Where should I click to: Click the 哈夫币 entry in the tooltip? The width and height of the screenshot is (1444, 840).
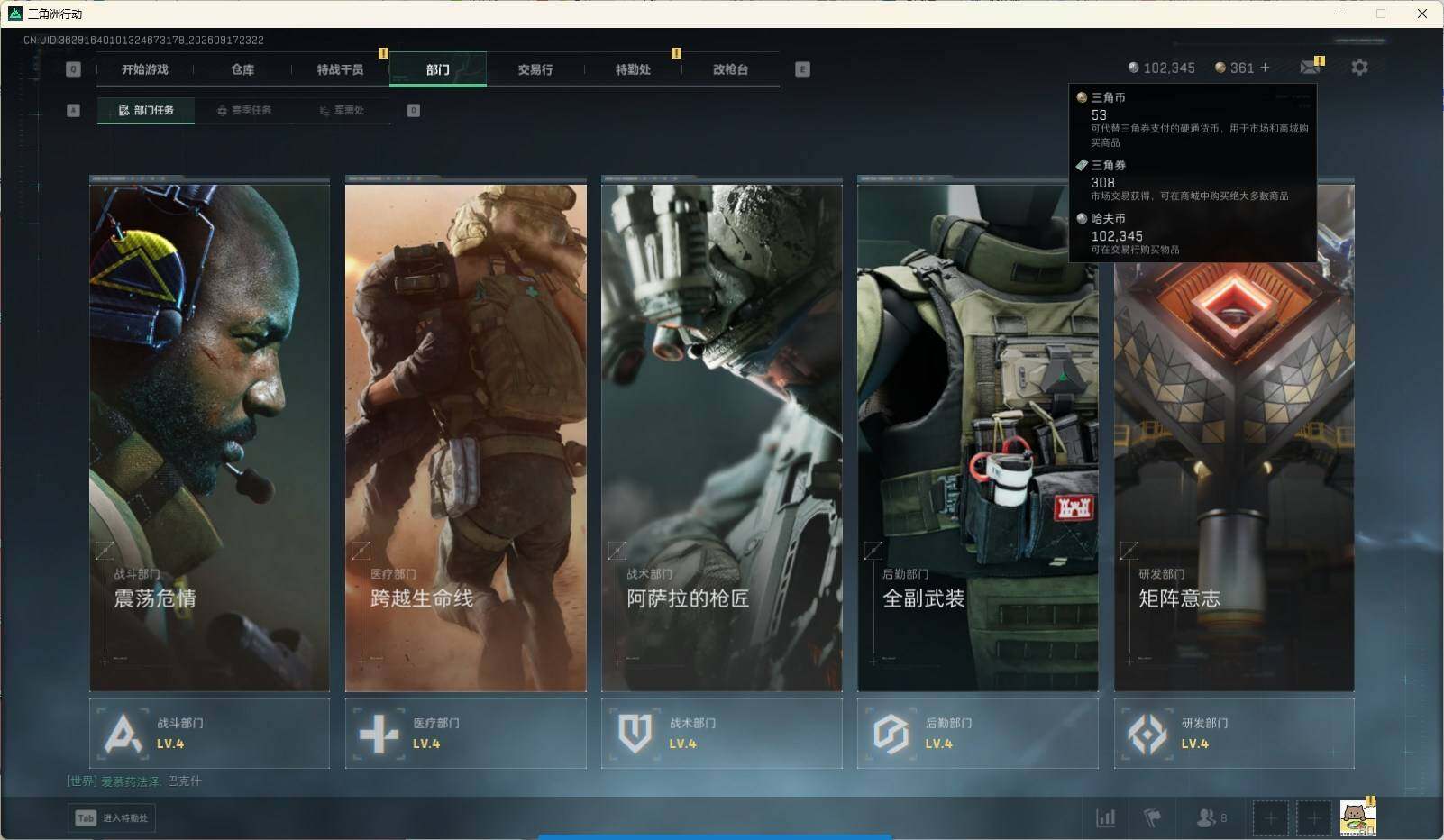(x=1193, y=233)
